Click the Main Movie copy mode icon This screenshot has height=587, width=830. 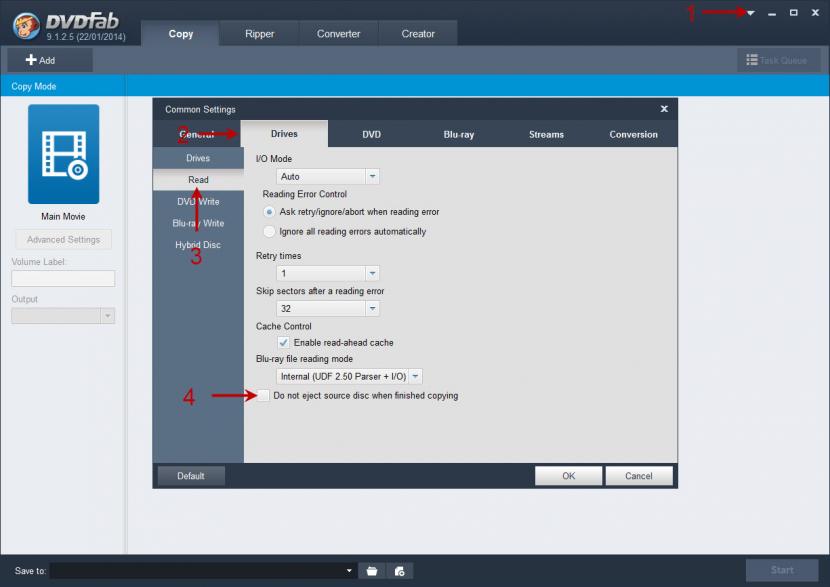(64, 154)
